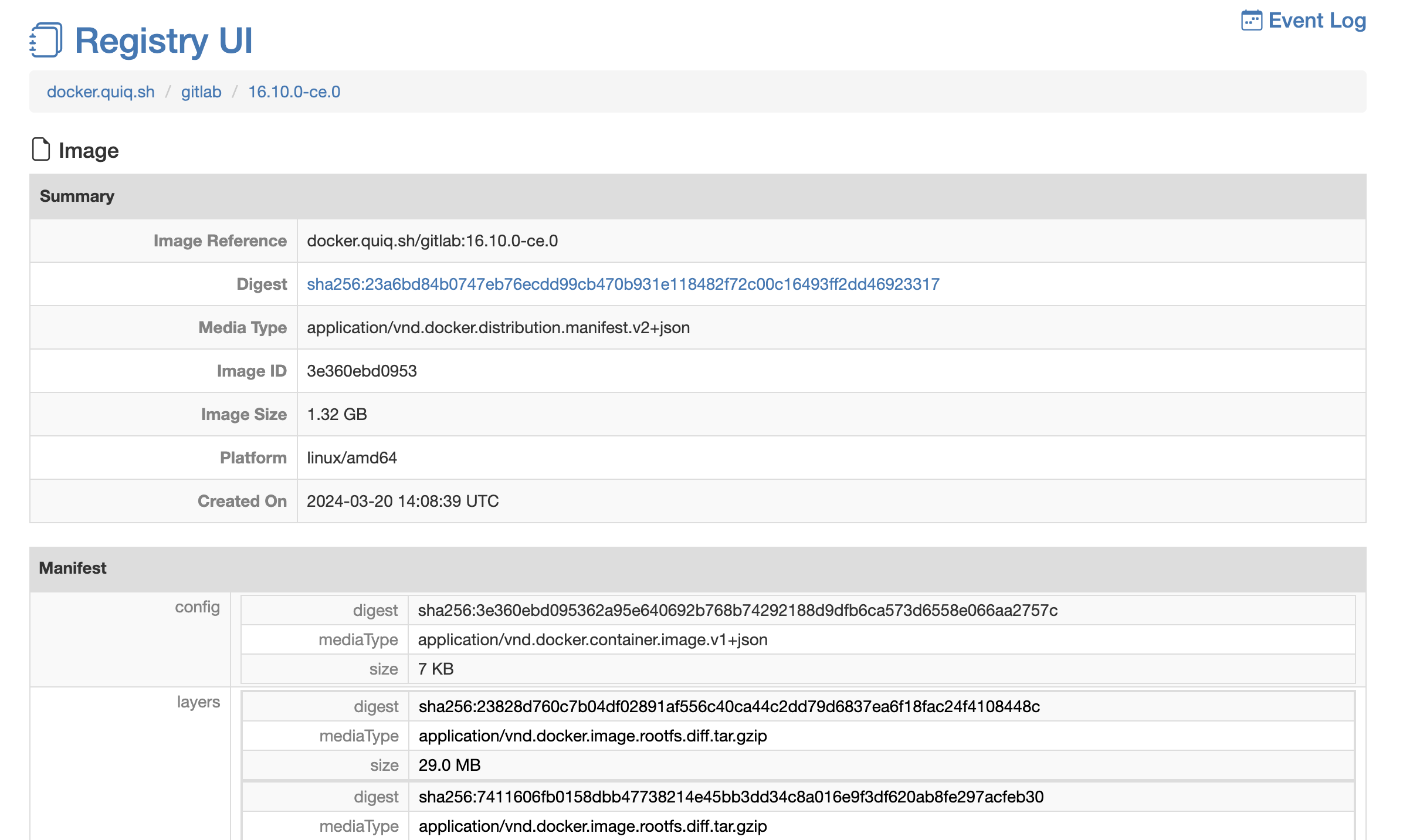Open the Event Log page
Image resolution: width=1403 pixels, height=840 pixels.
1316,21
